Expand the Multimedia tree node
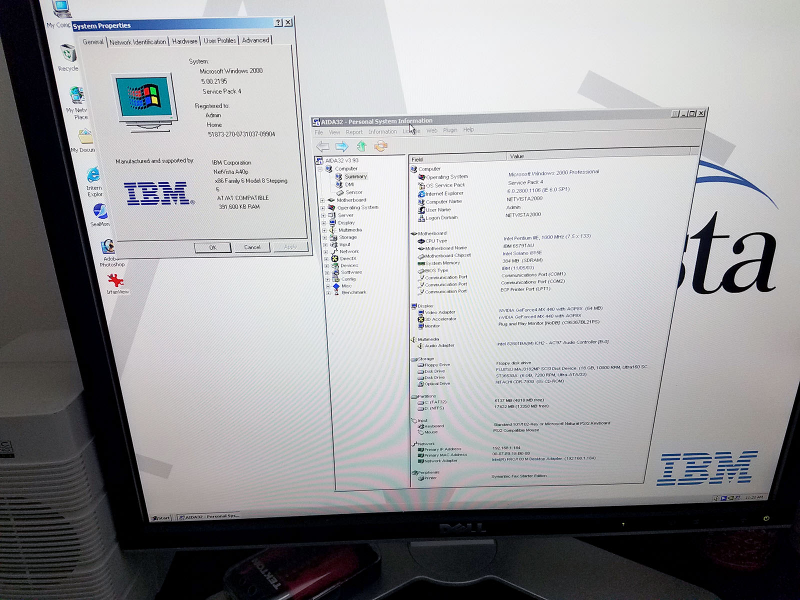Screen dimensions: 800x600 [324, 231]
